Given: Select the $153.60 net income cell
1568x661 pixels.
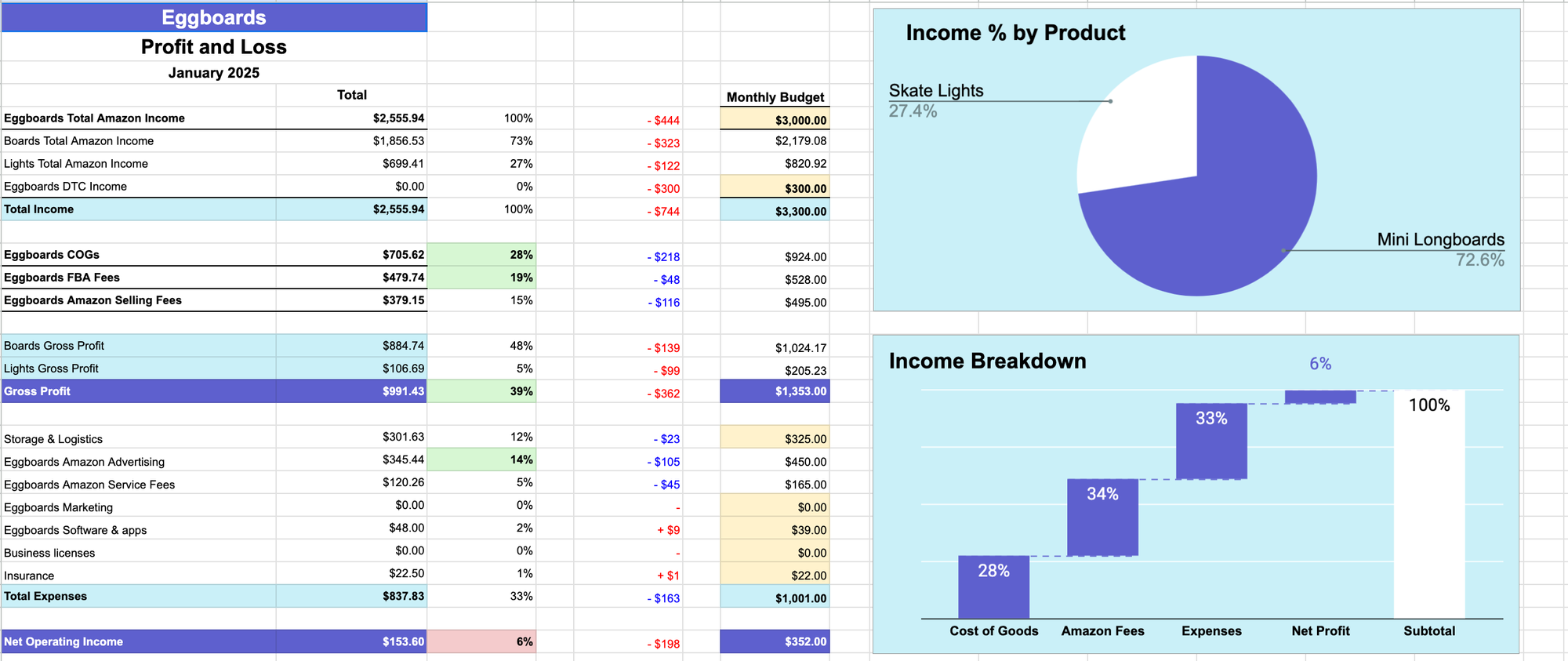Looking at the screenshot, I should coord(351,641).
